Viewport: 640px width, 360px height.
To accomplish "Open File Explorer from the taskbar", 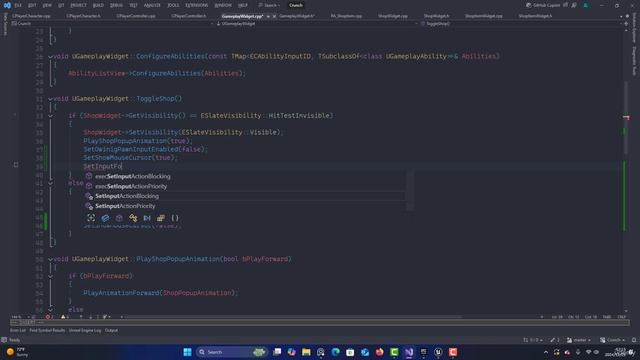I will point(306,352).
